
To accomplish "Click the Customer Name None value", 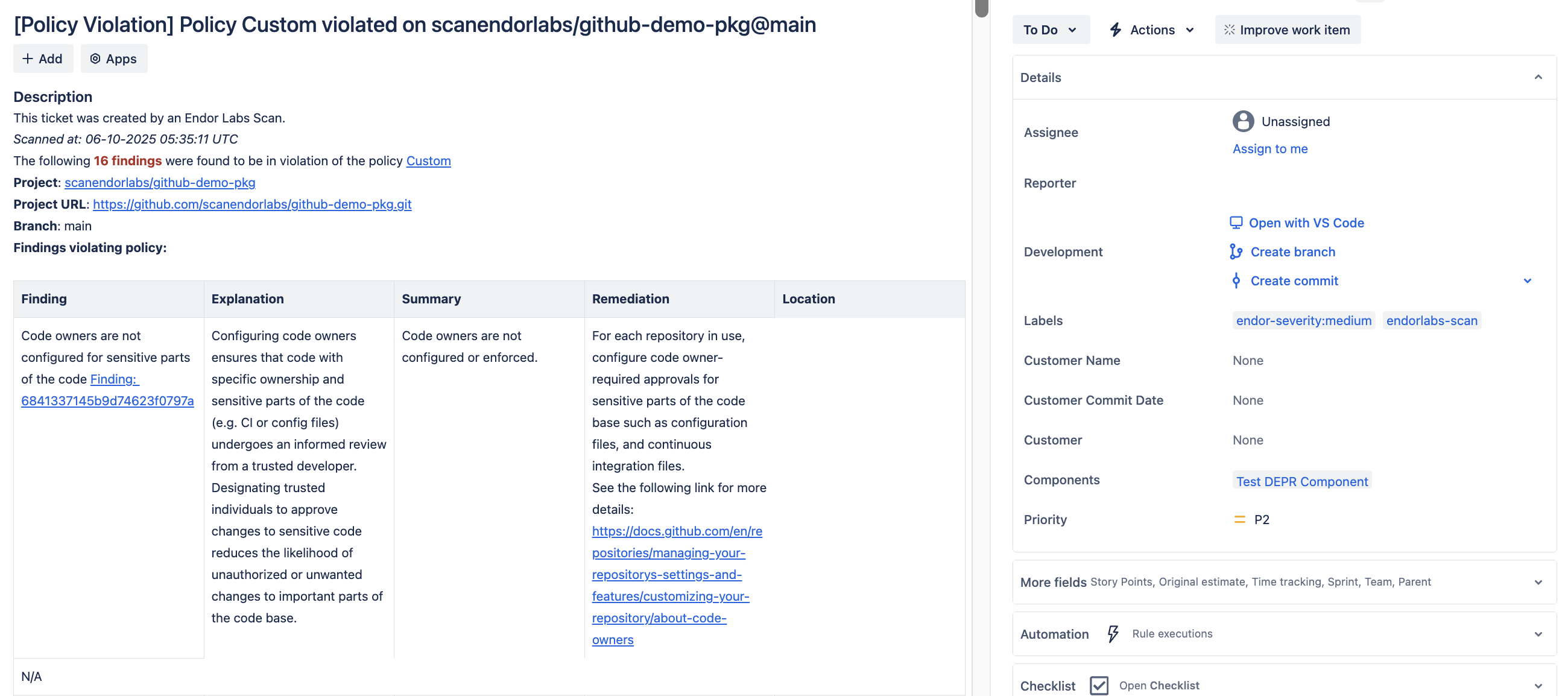I will [x=1248, y=361].
